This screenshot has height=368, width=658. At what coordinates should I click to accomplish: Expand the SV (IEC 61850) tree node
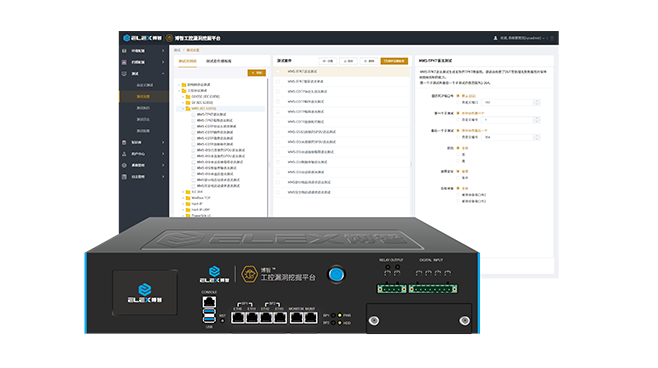point(183,102)
